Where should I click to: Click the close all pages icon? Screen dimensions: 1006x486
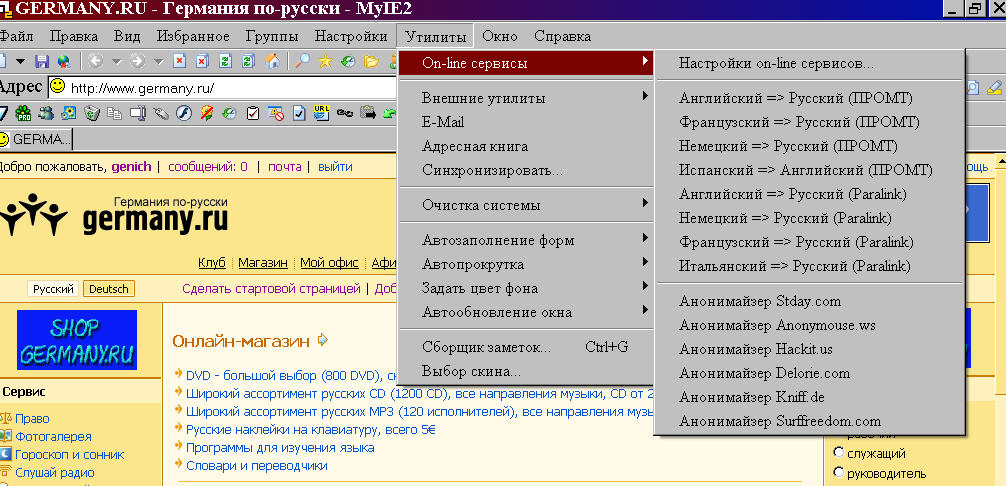coord(203,62)
